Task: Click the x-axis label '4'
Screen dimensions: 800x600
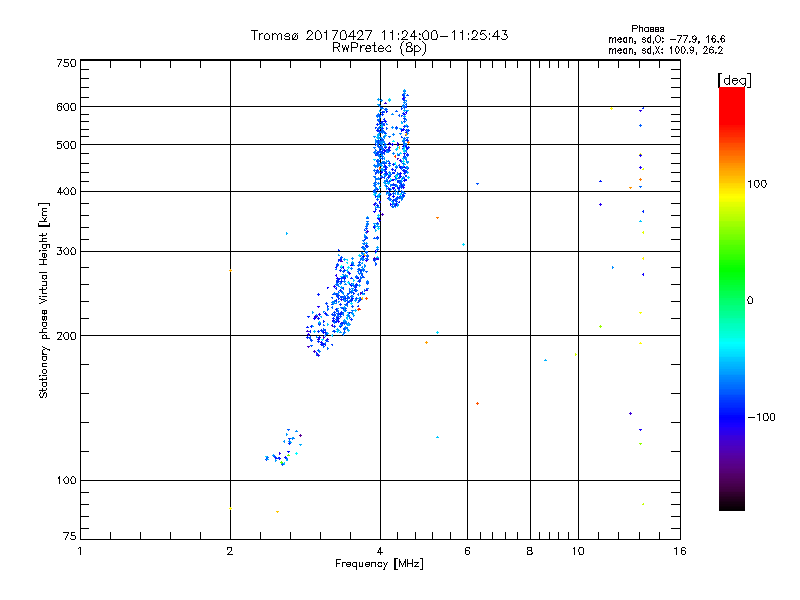Action: coord(380,551)
